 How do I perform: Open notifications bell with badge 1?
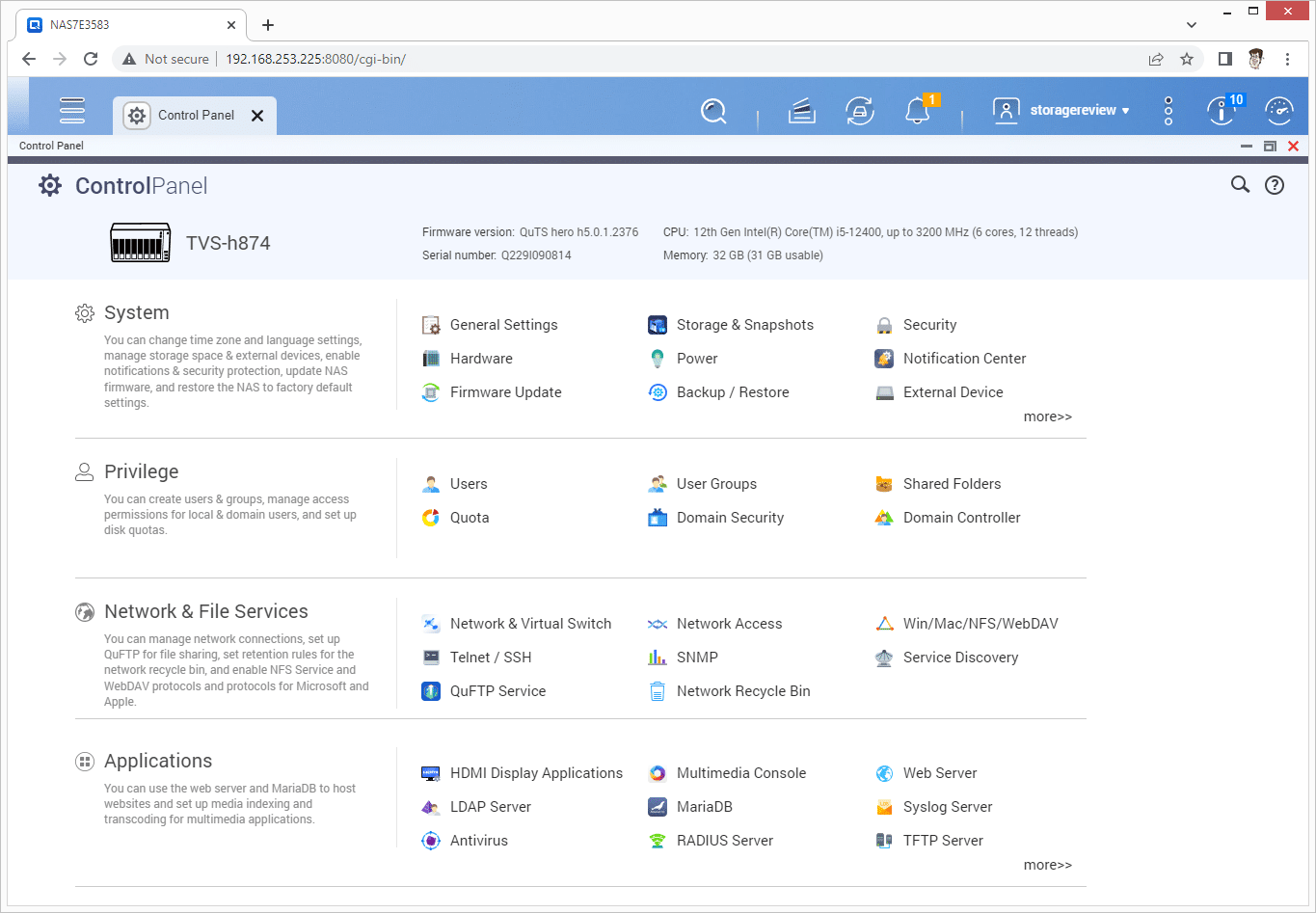[x=918, y=111]
